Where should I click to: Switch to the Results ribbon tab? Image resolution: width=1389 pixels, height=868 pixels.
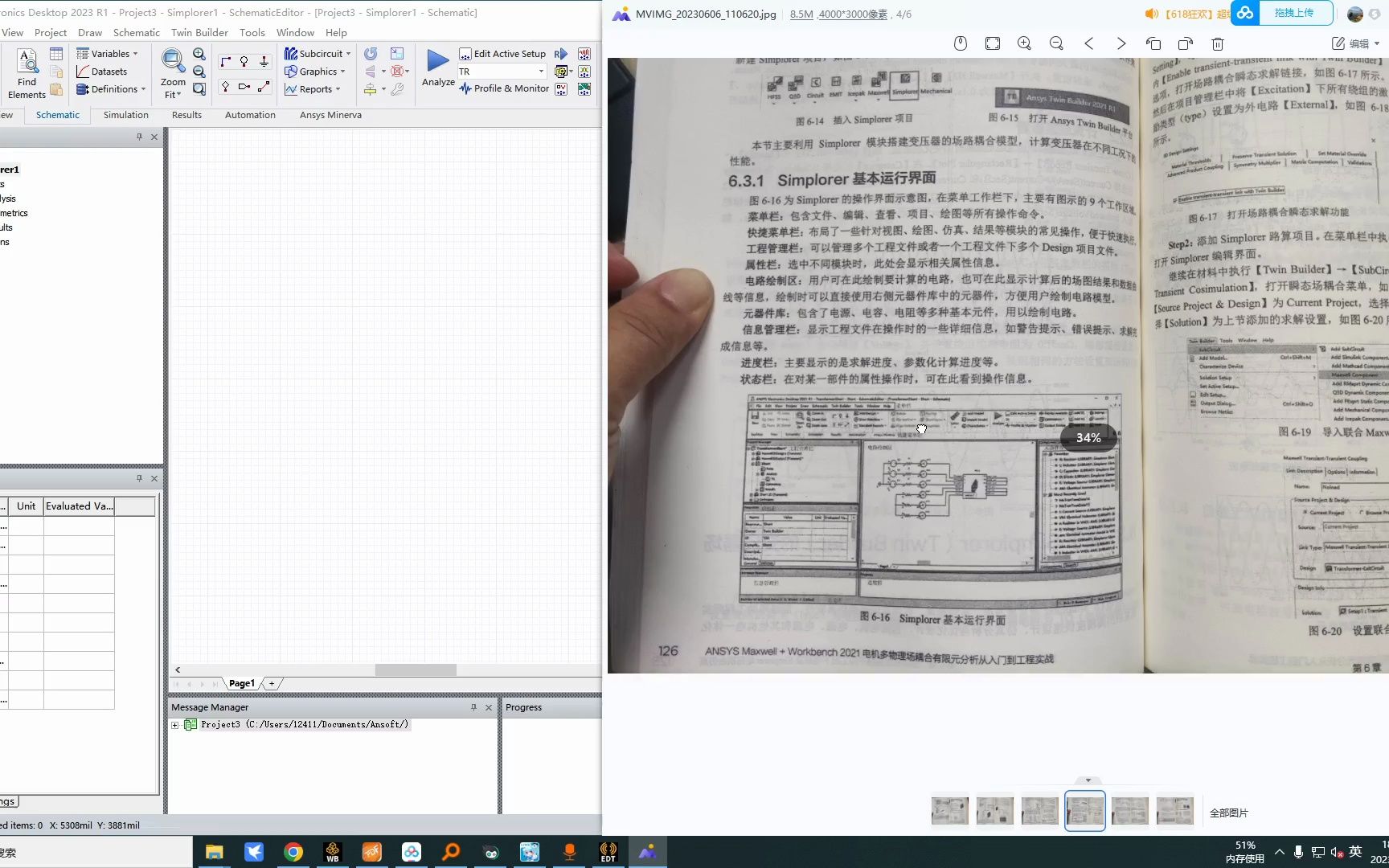(x=186, y=115)
